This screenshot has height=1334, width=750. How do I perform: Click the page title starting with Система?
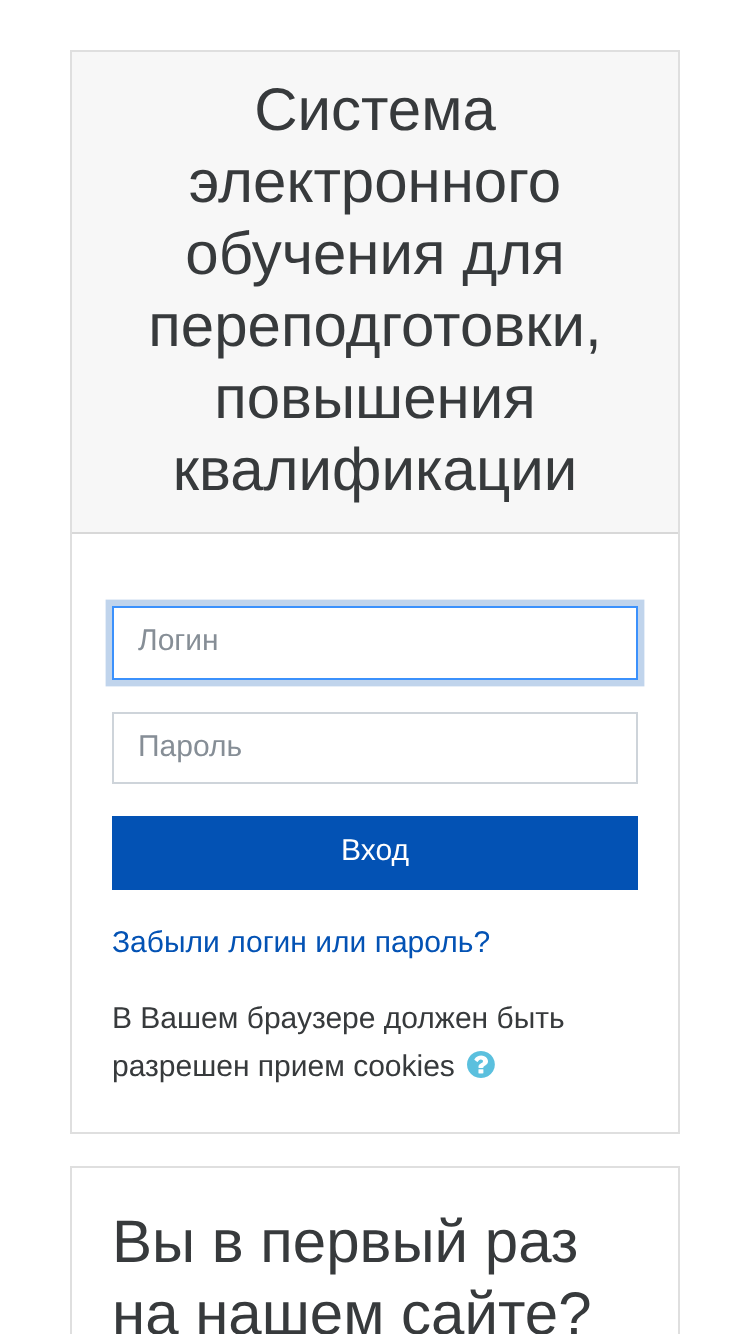coord(375,290)
